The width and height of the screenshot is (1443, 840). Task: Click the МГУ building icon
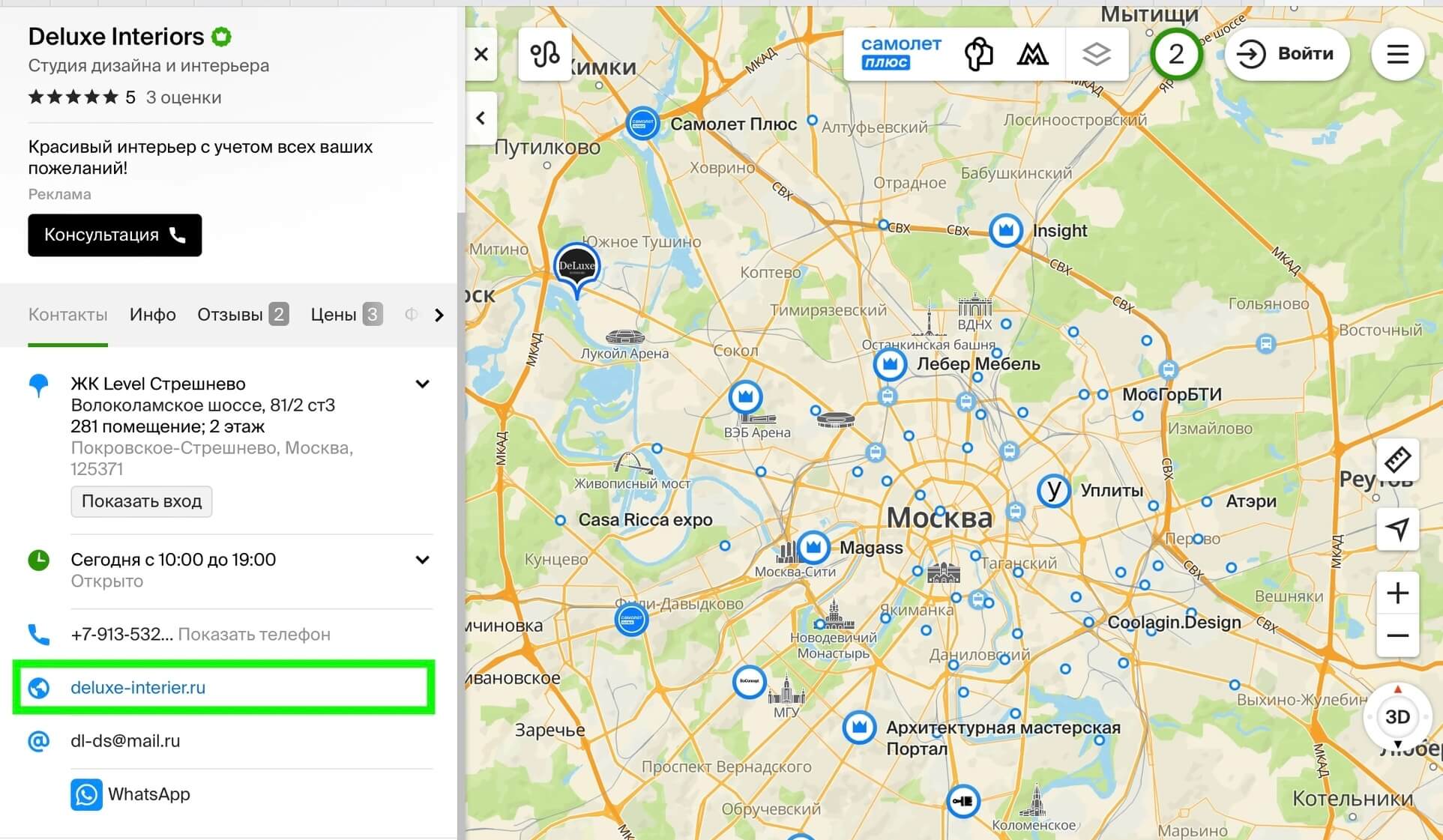pyautogui.click(x=786, y=689)
